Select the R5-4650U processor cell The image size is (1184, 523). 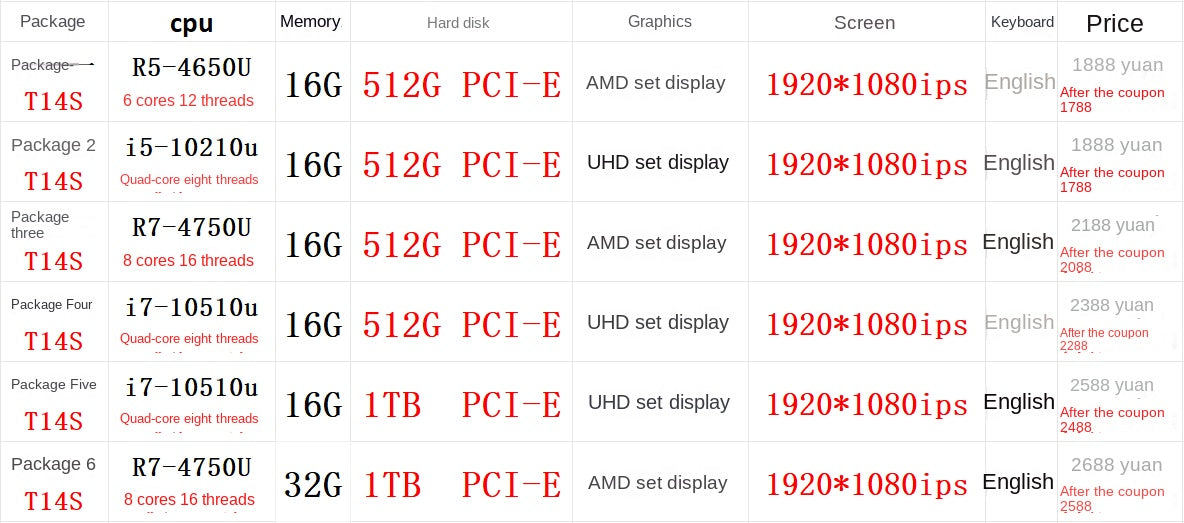point(191,68)
